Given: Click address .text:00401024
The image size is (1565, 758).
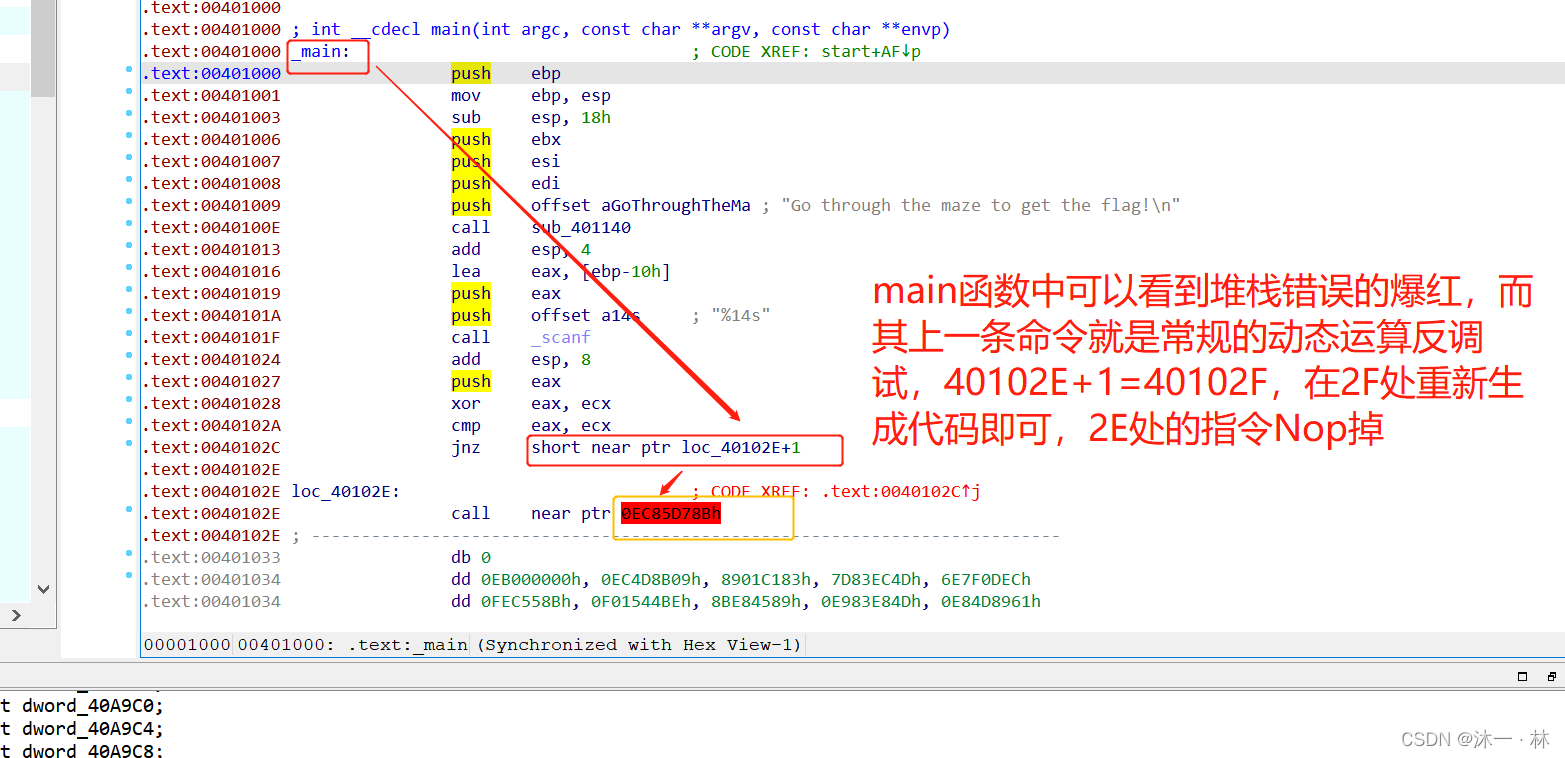Looking at the screenshot, I should [x=211, y=359].
